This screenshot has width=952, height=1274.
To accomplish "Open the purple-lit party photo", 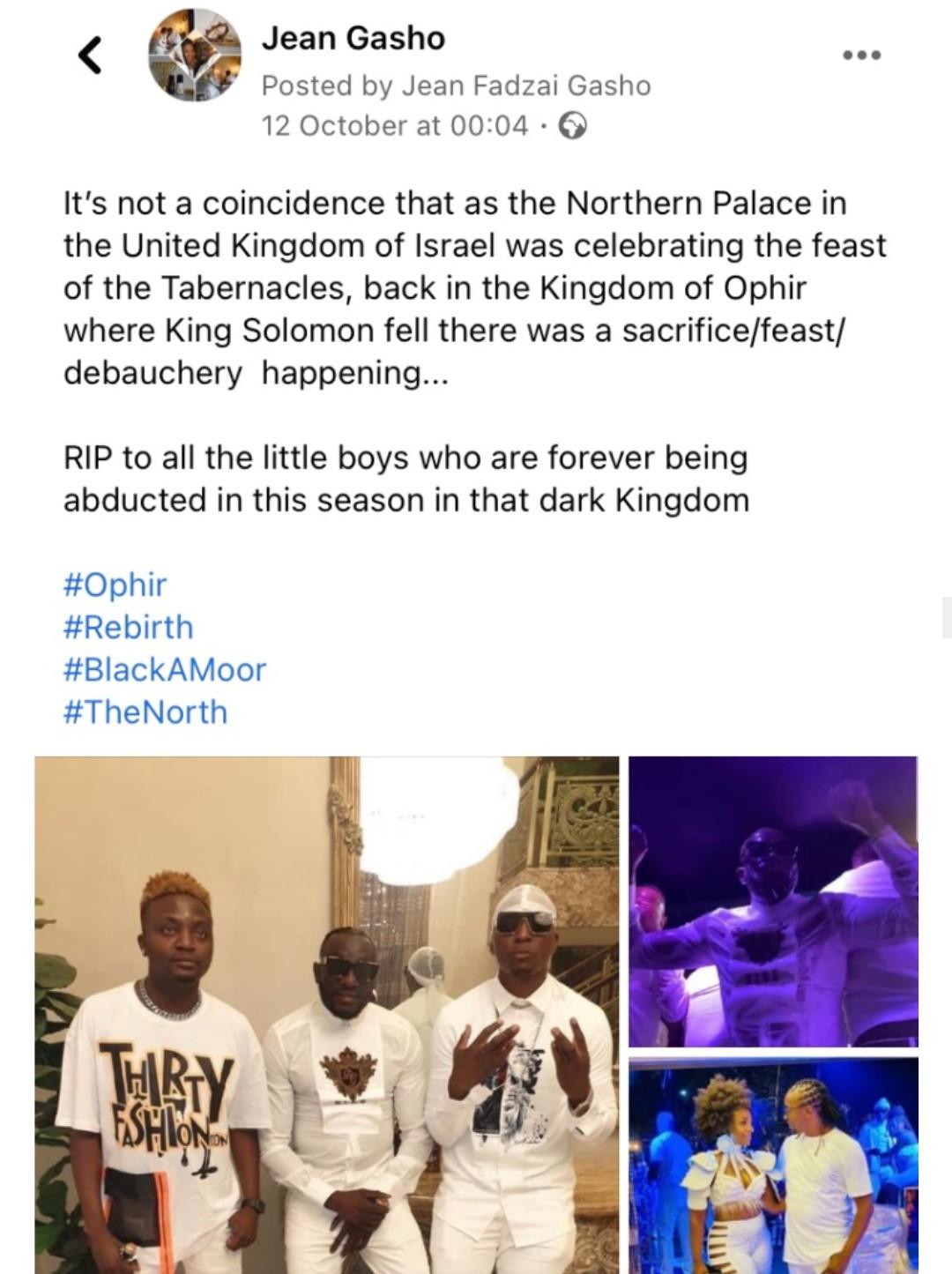I will 773,901.
